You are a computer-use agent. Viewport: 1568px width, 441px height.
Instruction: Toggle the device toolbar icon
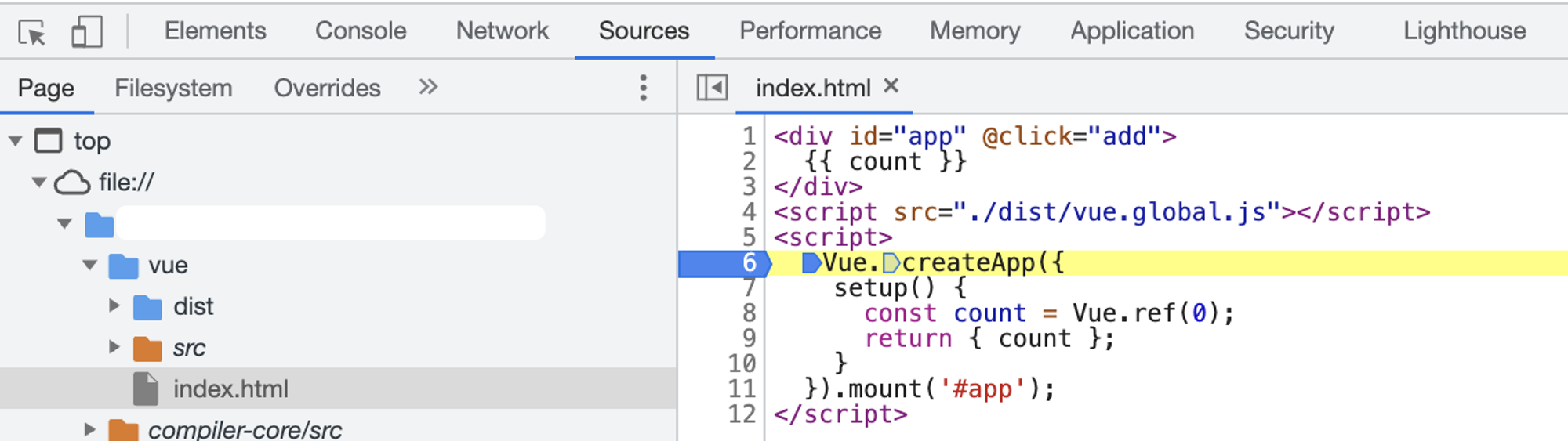tap(87, 32)
